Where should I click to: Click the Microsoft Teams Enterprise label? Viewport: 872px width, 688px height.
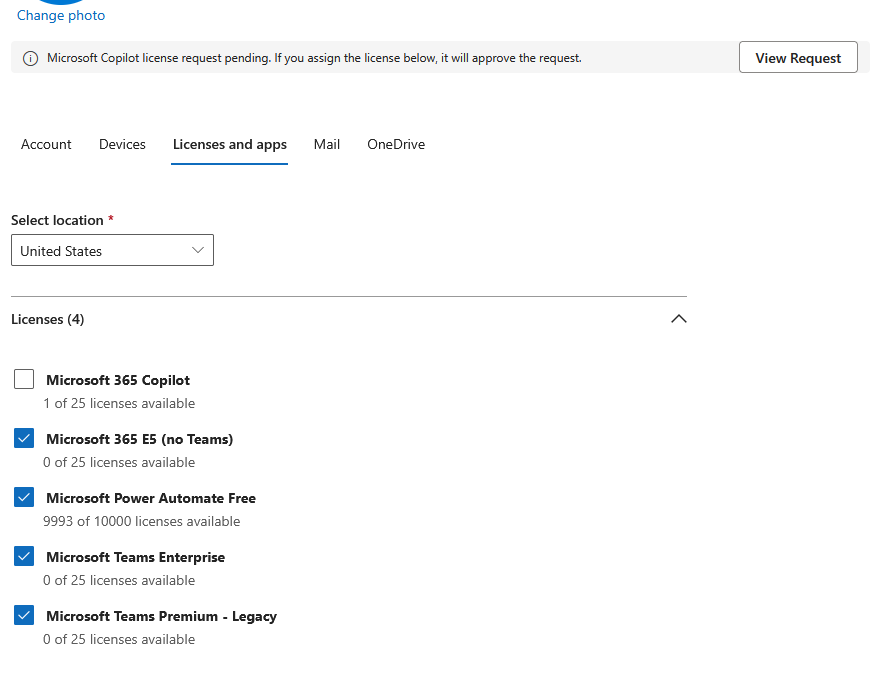point(136,557)
